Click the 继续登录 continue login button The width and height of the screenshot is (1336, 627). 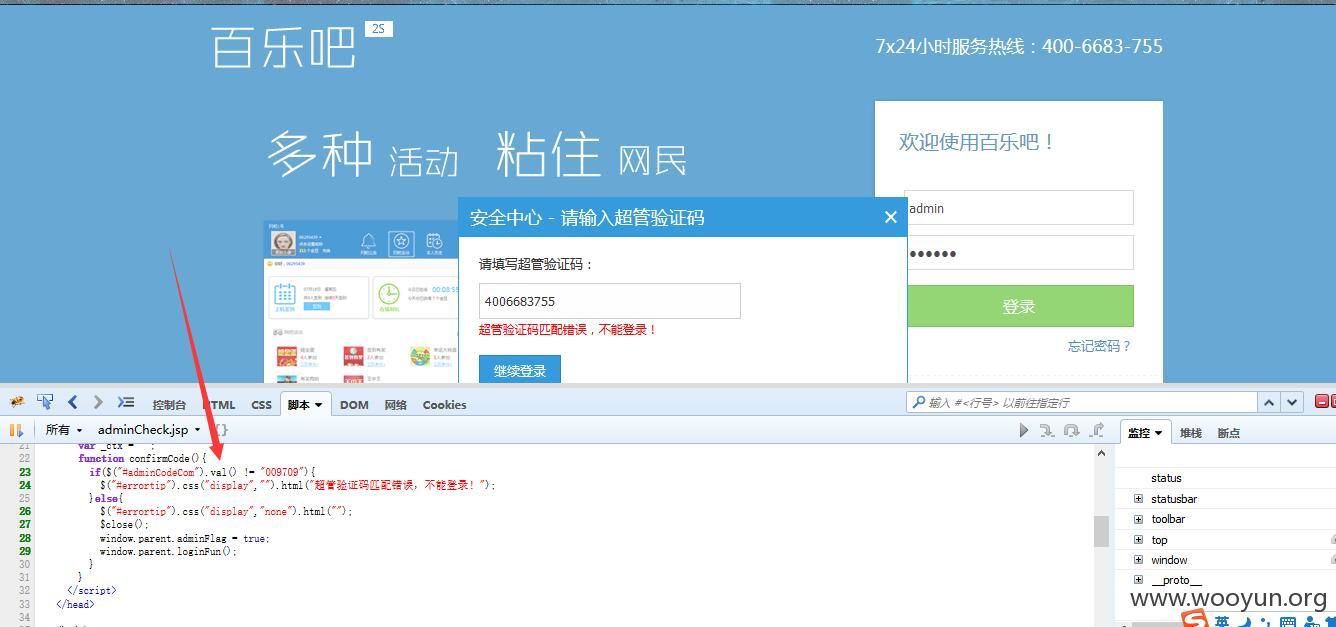tap(519, 369)
